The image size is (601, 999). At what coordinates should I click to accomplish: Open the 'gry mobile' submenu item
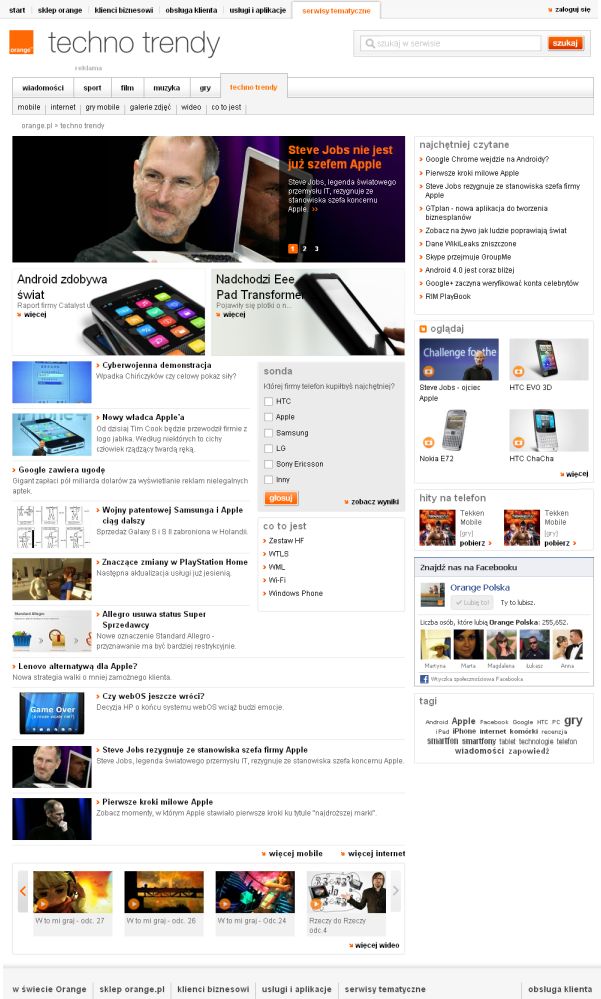(102, 107)
